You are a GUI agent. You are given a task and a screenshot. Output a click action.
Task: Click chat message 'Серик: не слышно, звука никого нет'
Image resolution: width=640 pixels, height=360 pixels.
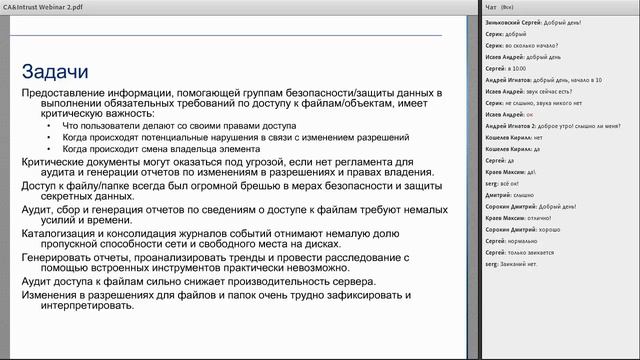click(x=533, y=103)
